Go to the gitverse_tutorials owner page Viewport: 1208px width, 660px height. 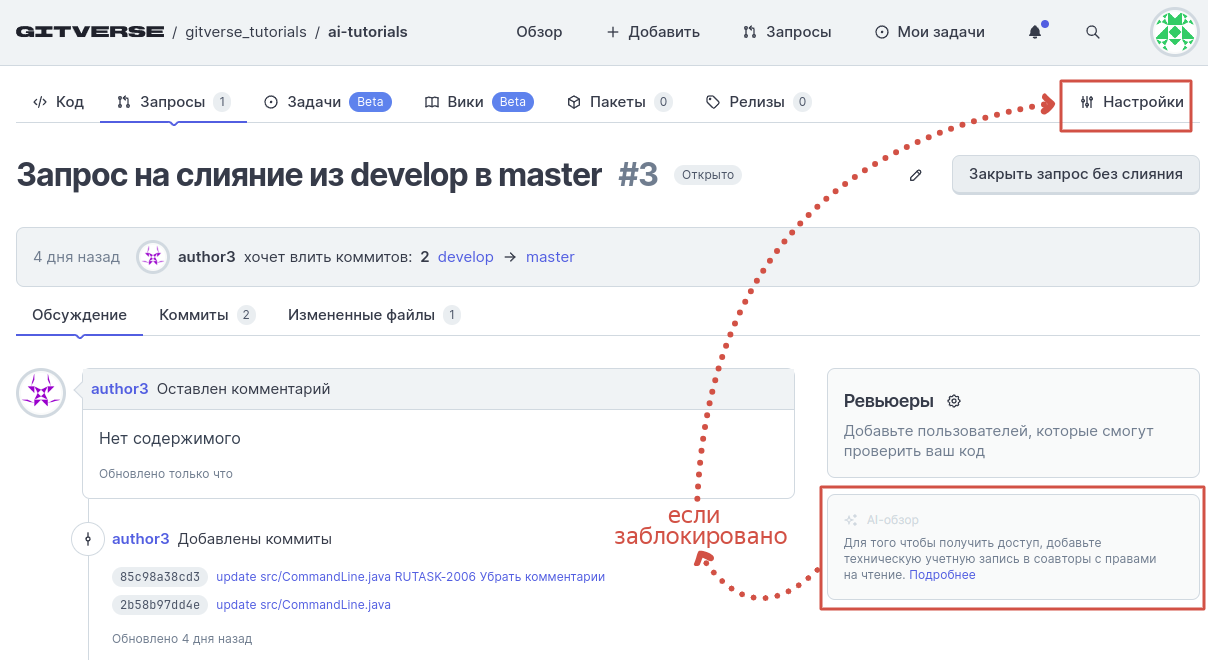246,32
